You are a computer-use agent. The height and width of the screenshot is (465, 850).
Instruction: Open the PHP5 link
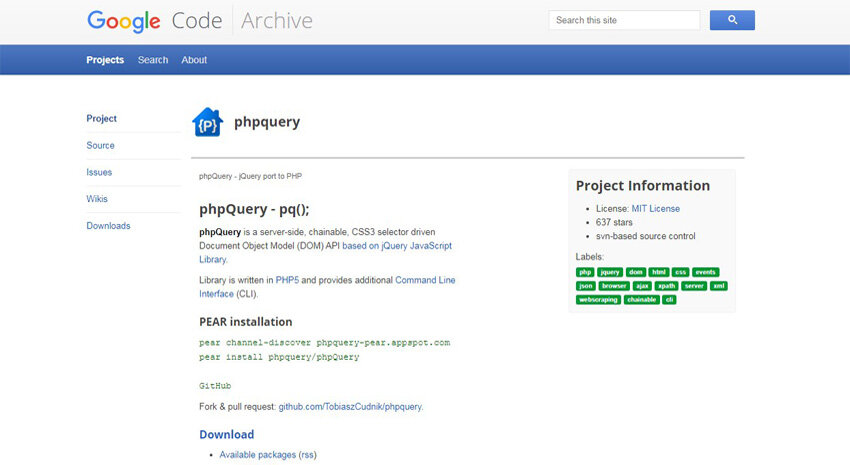coord(287,280)
